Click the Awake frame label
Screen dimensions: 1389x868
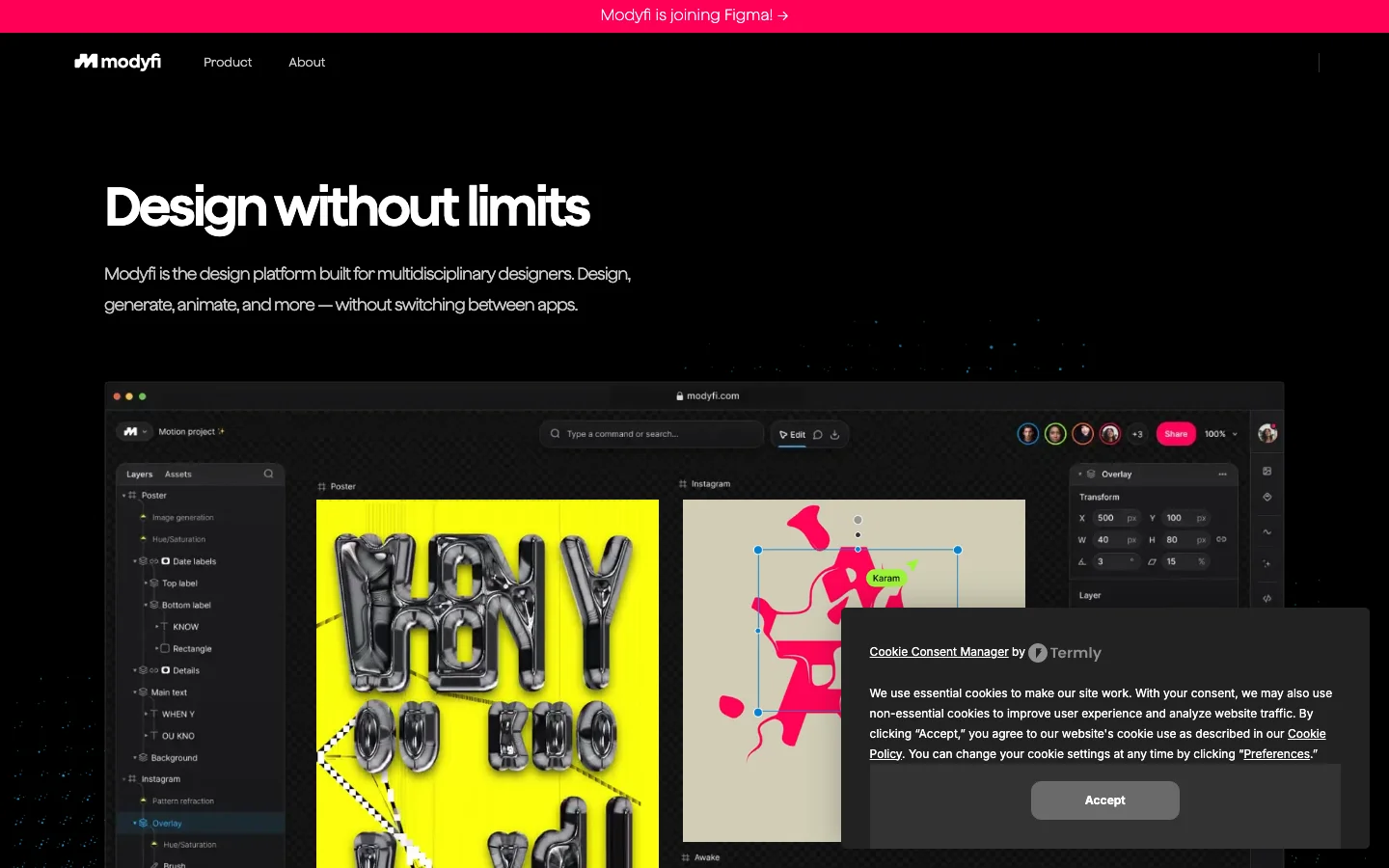coord(700,857)
